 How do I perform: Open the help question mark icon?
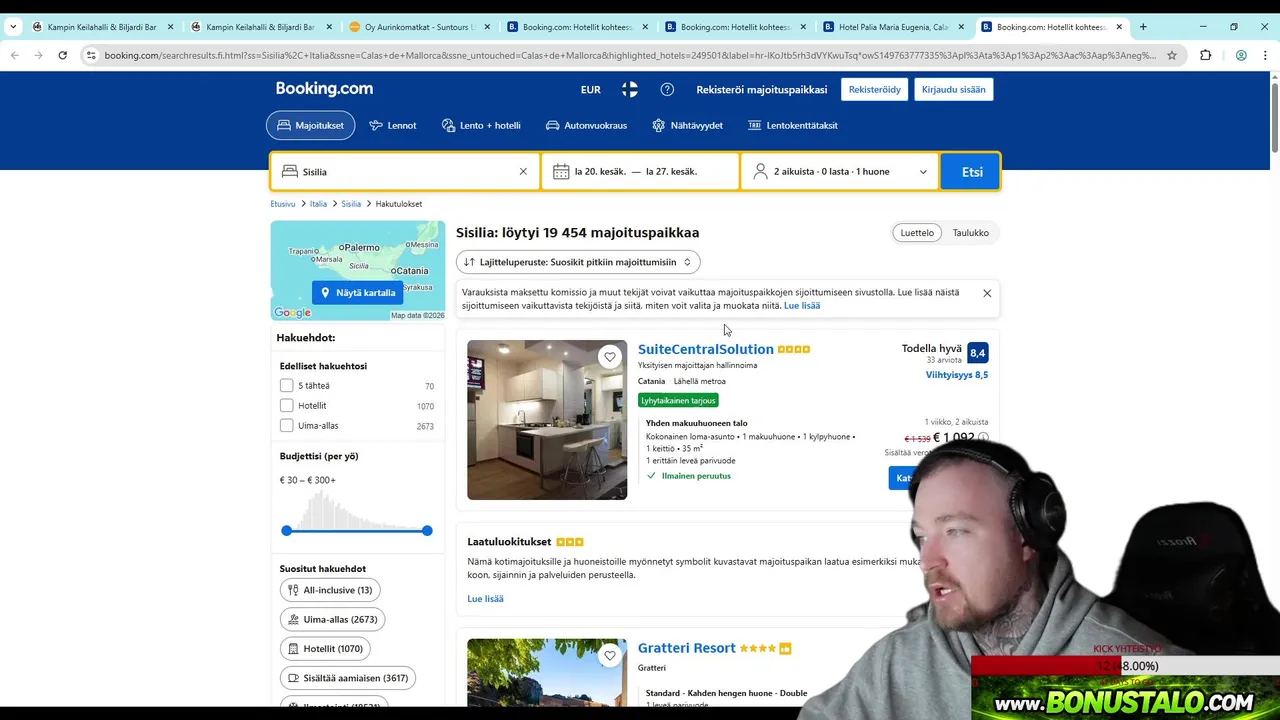point(667,89)
